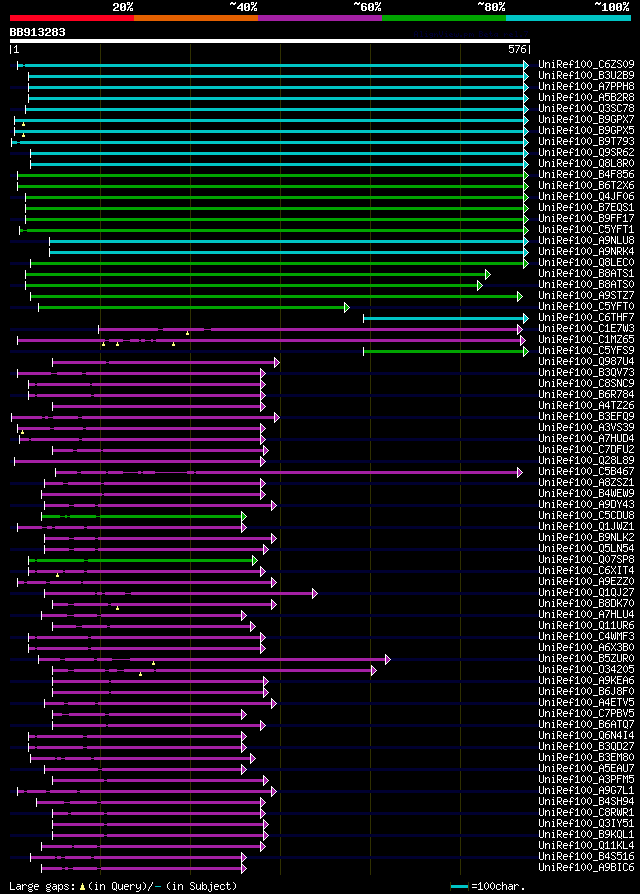
Task: Click the white query sequence bar
Action: [270, 41]
